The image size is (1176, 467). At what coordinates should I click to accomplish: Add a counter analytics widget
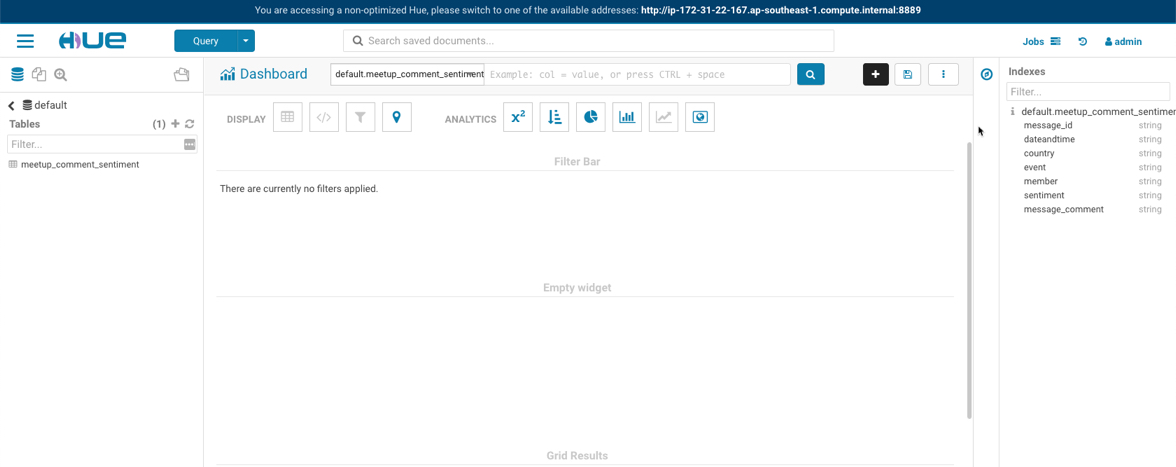coord(518,117)
